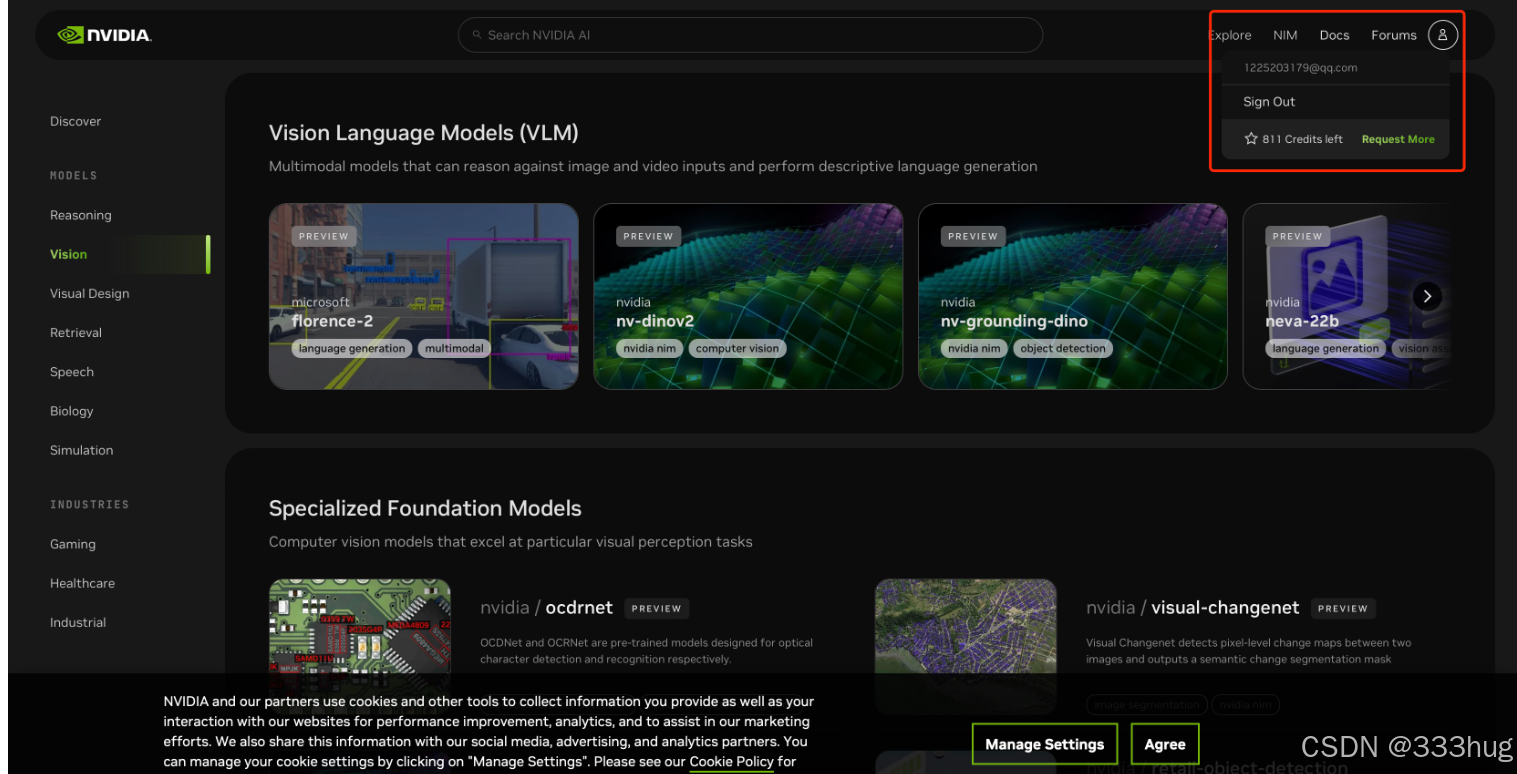Open the Retrieval category

click(x=76, y=332)
